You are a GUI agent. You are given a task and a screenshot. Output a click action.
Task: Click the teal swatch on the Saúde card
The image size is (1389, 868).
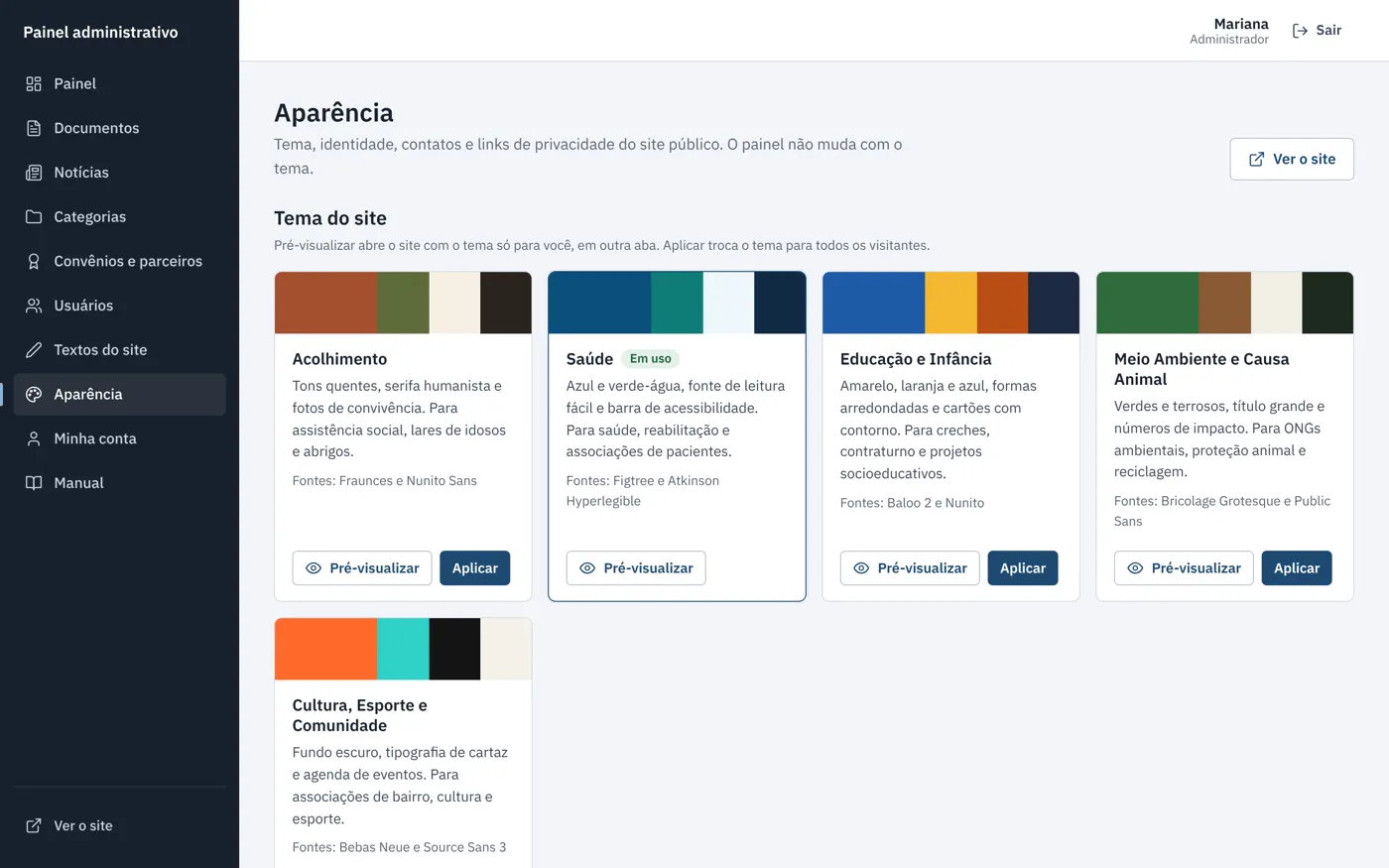coord(677,303)
